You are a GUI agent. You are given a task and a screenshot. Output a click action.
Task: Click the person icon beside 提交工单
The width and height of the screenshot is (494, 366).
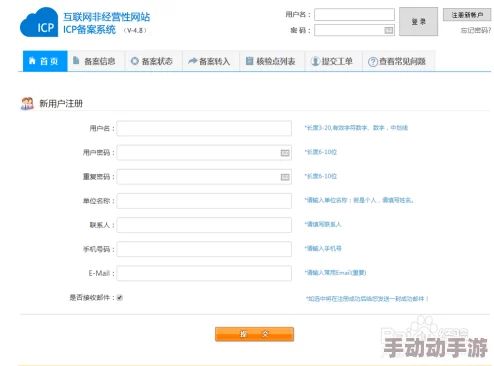tap(315, 61)
